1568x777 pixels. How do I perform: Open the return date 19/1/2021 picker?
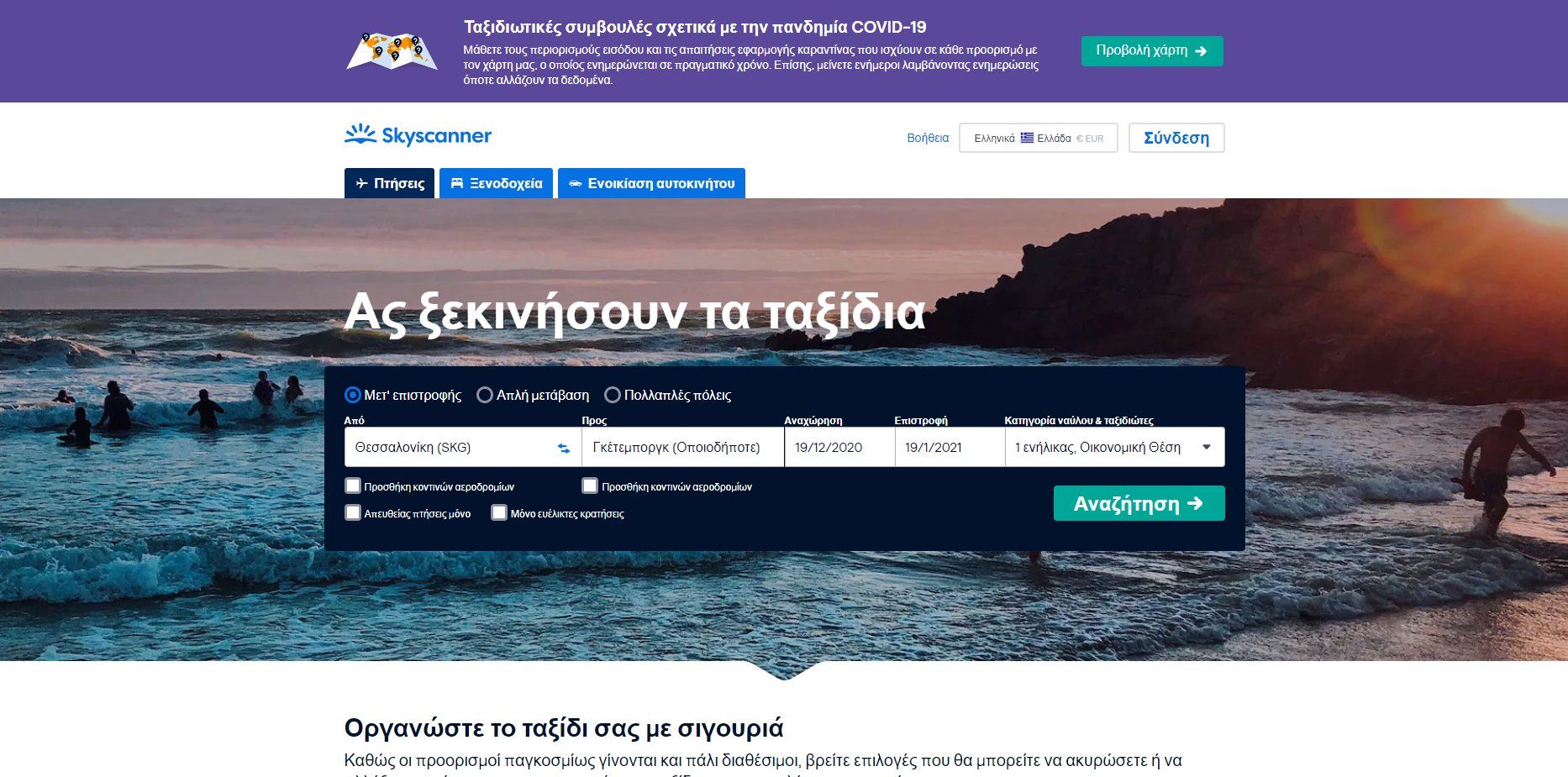pos(950,447)
